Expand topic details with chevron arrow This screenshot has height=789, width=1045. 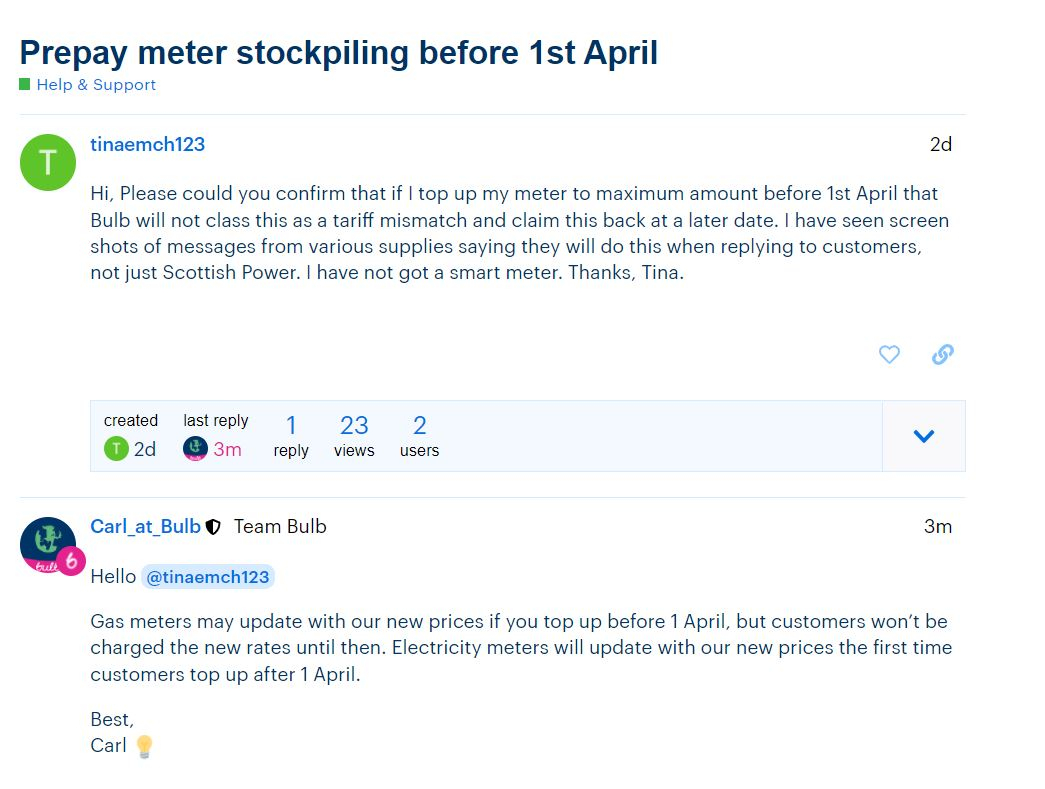coord(924,436)
